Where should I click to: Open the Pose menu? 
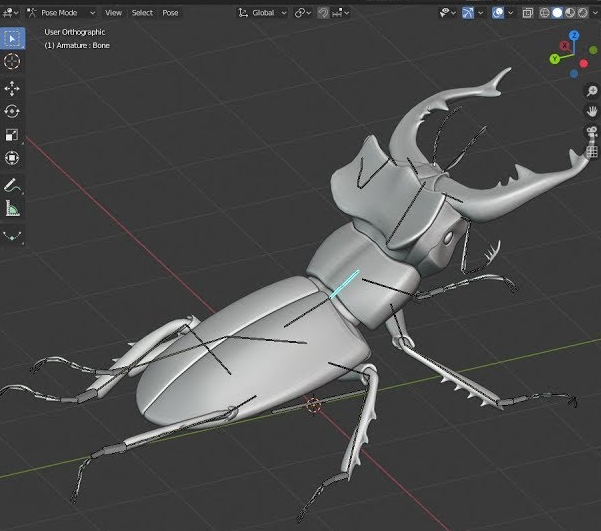[170, 13]
